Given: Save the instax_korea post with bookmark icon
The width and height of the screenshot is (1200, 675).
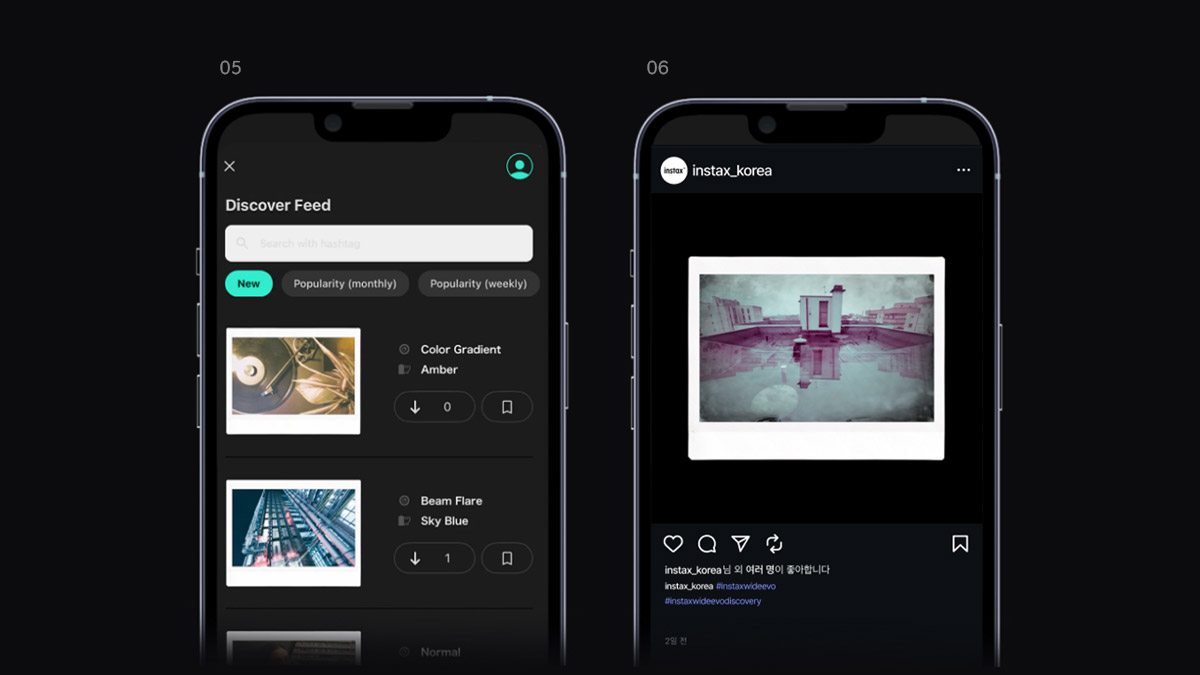Looking at the screenshot, I should 960,544.
